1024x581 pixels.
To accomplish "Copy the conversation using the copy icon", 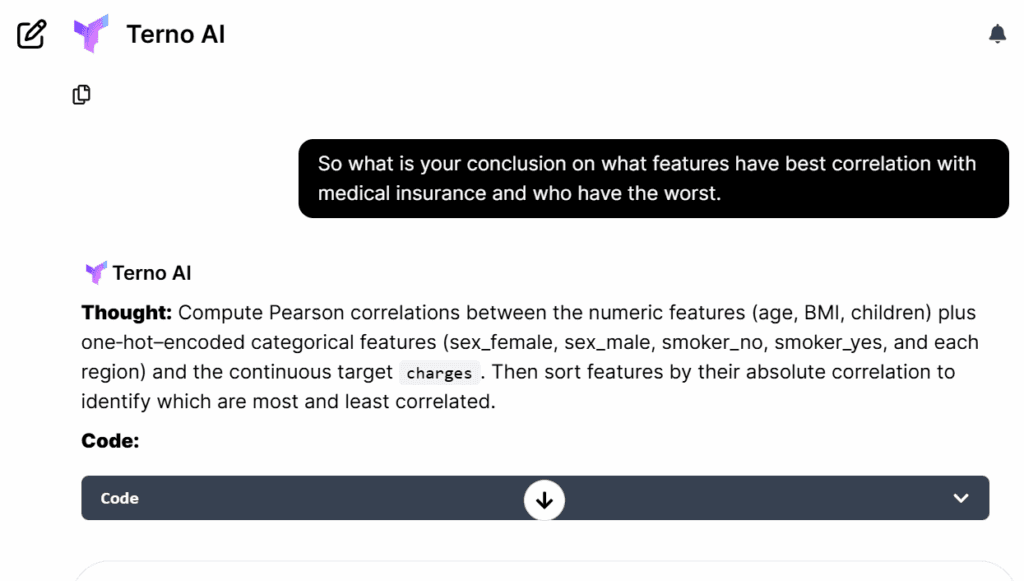I will pyautogui.click(x=82, y=95).
